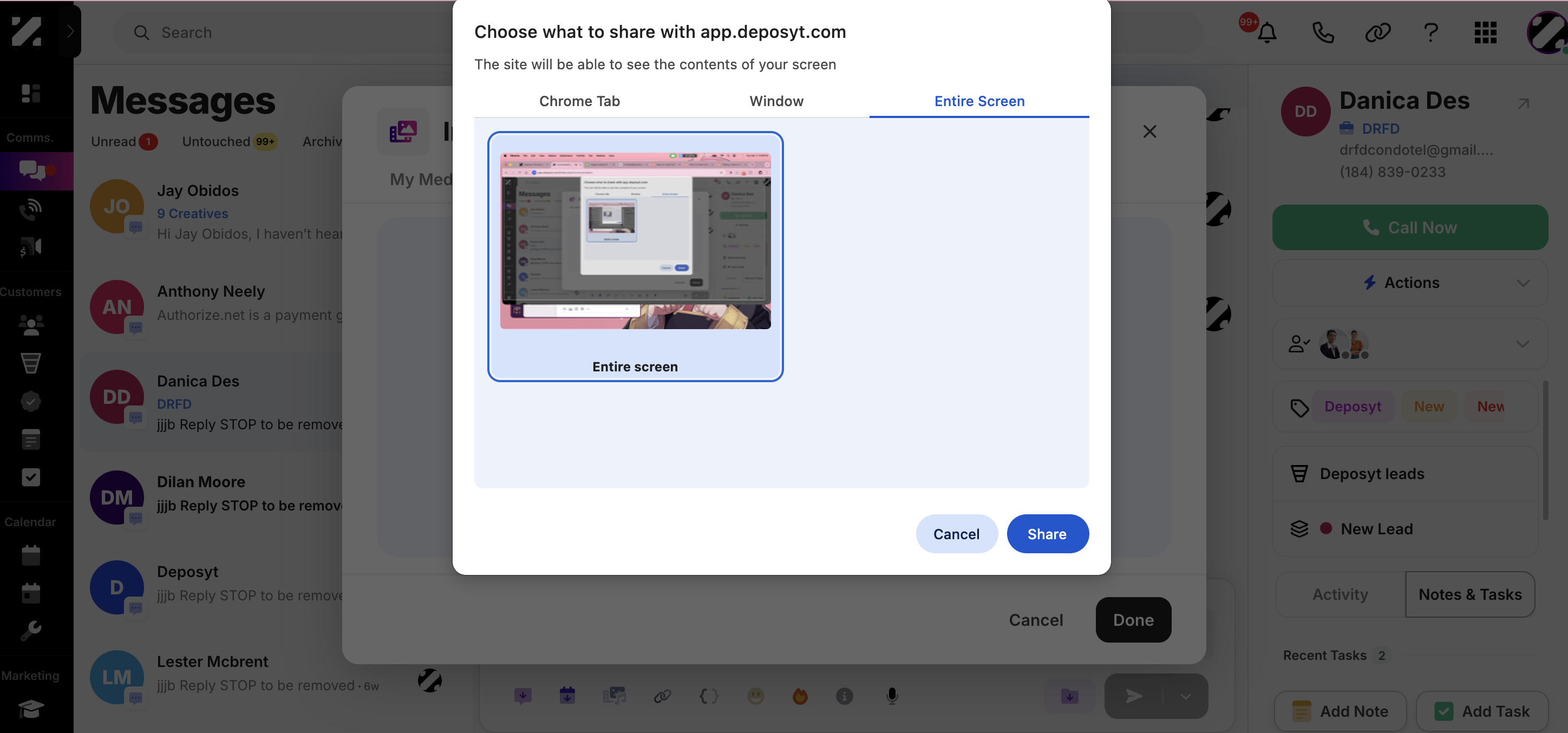Open the wrench settings icon in sidebar
Screen dimensions: 1568x733
click(x=30, y=631)
